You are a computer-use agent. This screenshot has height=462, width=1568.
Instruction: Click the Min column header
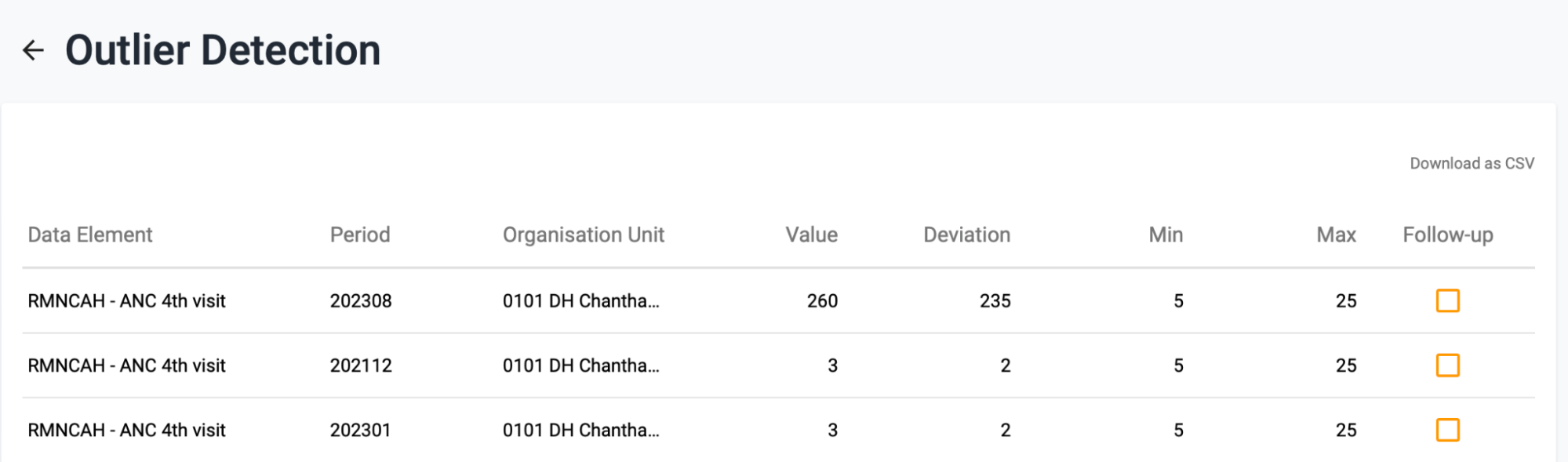(1166, 235)
